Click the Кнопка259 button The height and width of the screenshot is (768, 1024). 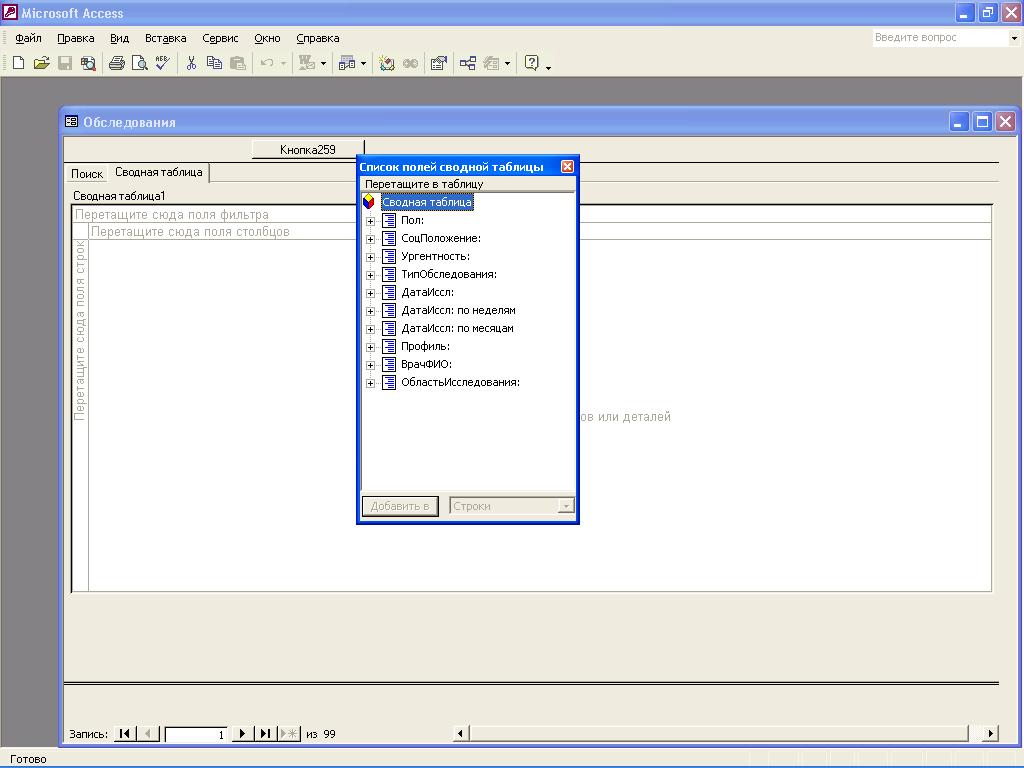coord(308,150)
